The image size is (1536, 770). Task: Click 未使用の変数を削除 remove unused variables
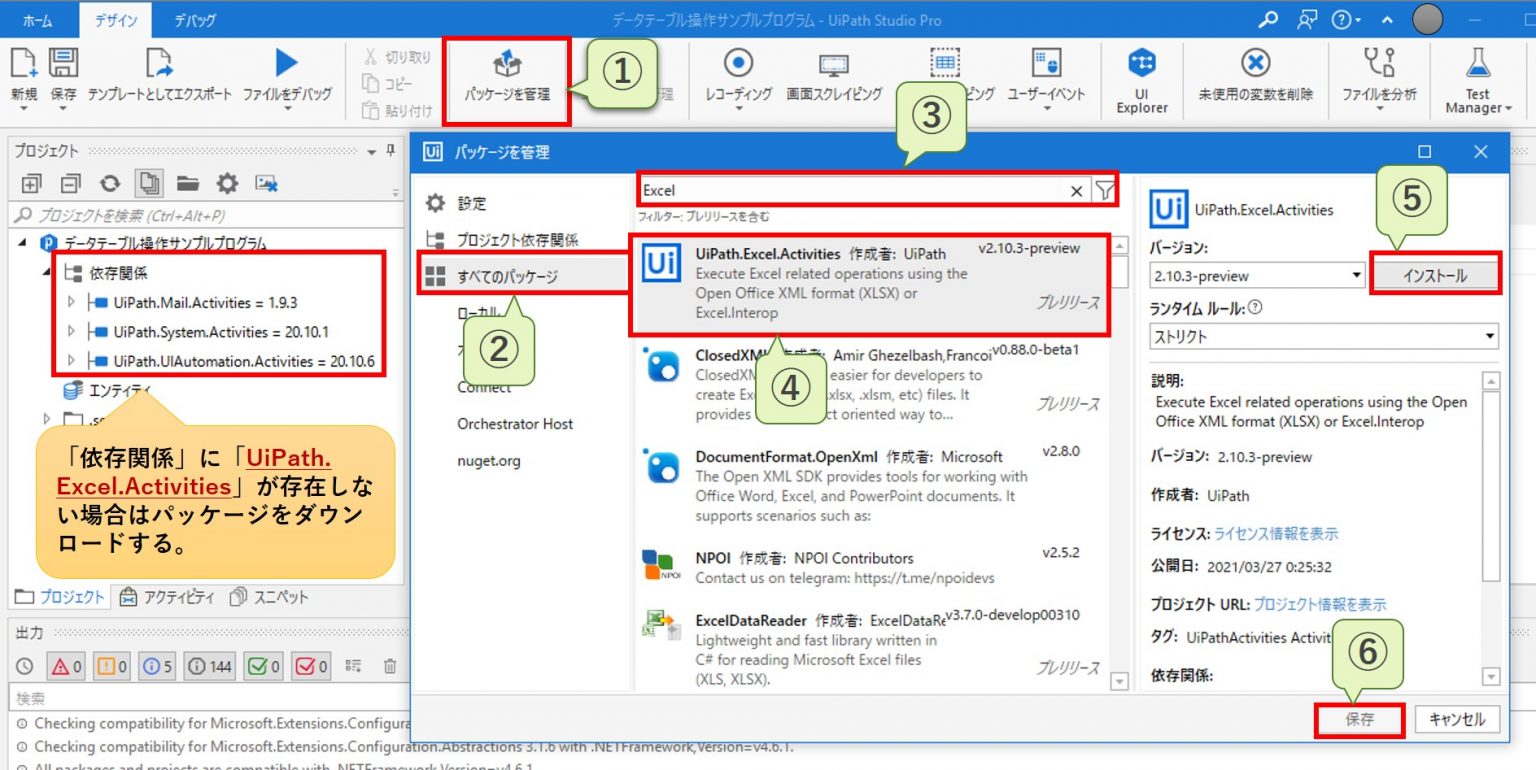click(x=1255, y=75)
